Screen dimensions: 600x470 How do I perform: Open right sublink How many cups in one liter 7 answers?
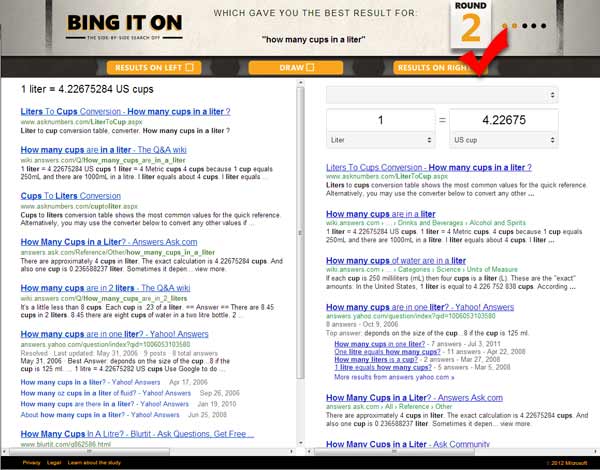[x=380, y=344]
